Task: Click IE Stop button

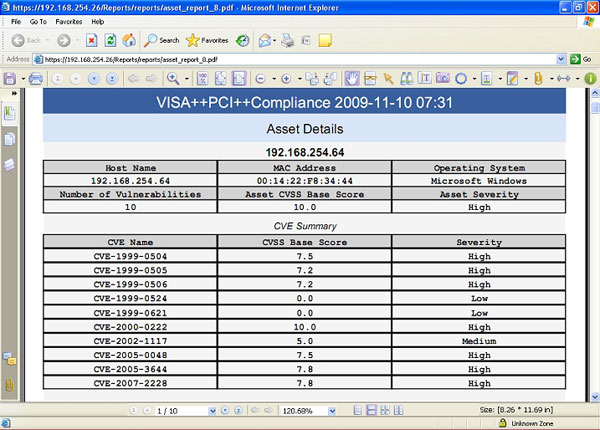Action: click(x=91, y=41)
